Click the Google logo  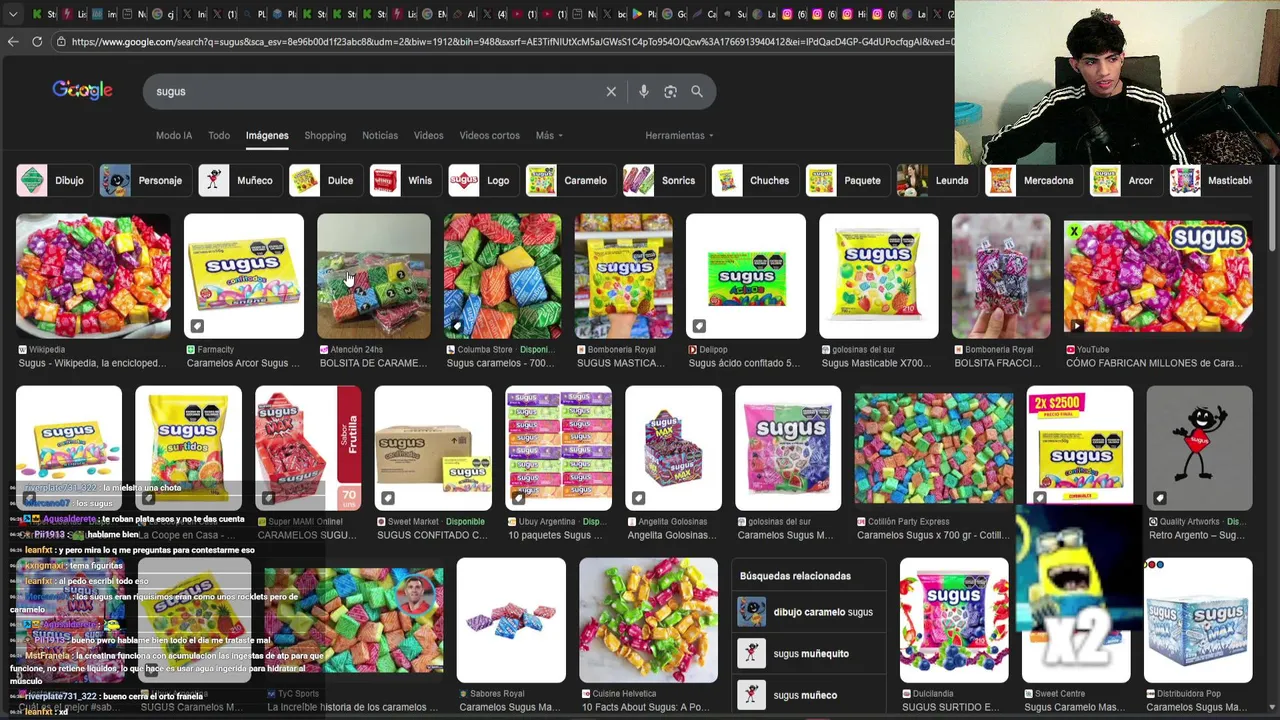coord(82,90)
